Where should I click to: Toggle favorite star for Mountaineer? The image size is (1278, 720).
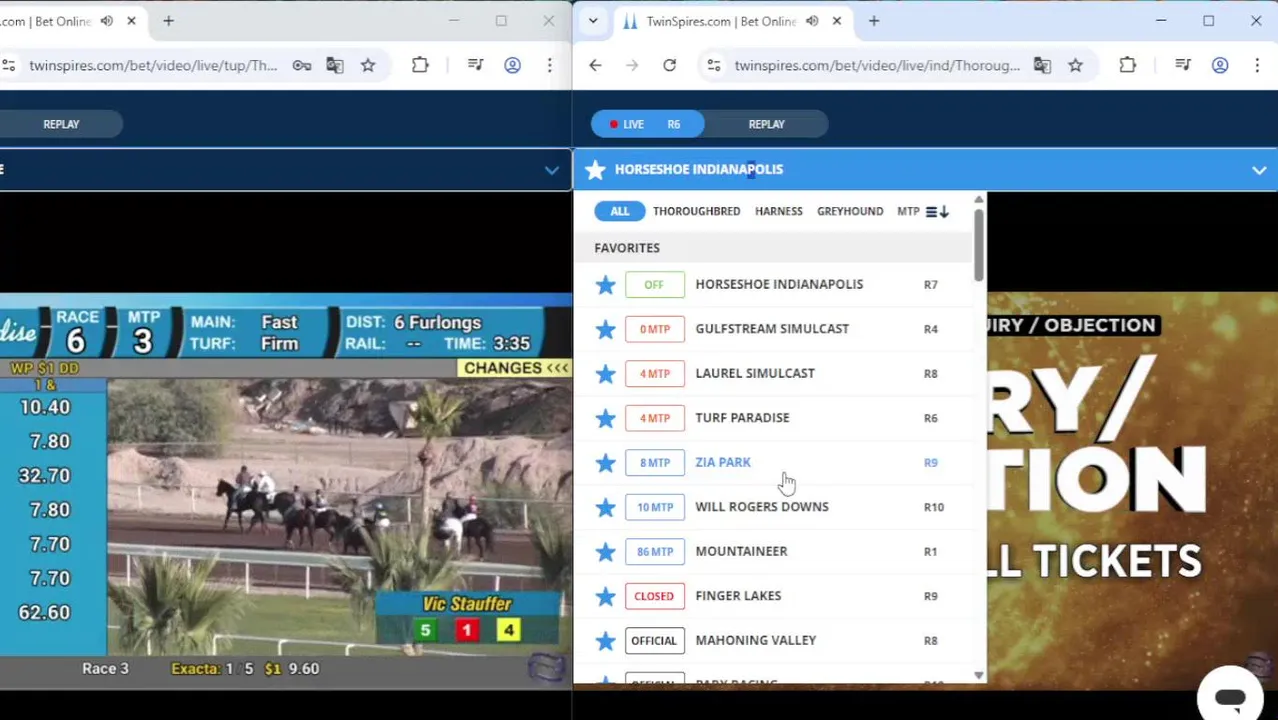tap(605, 552)
